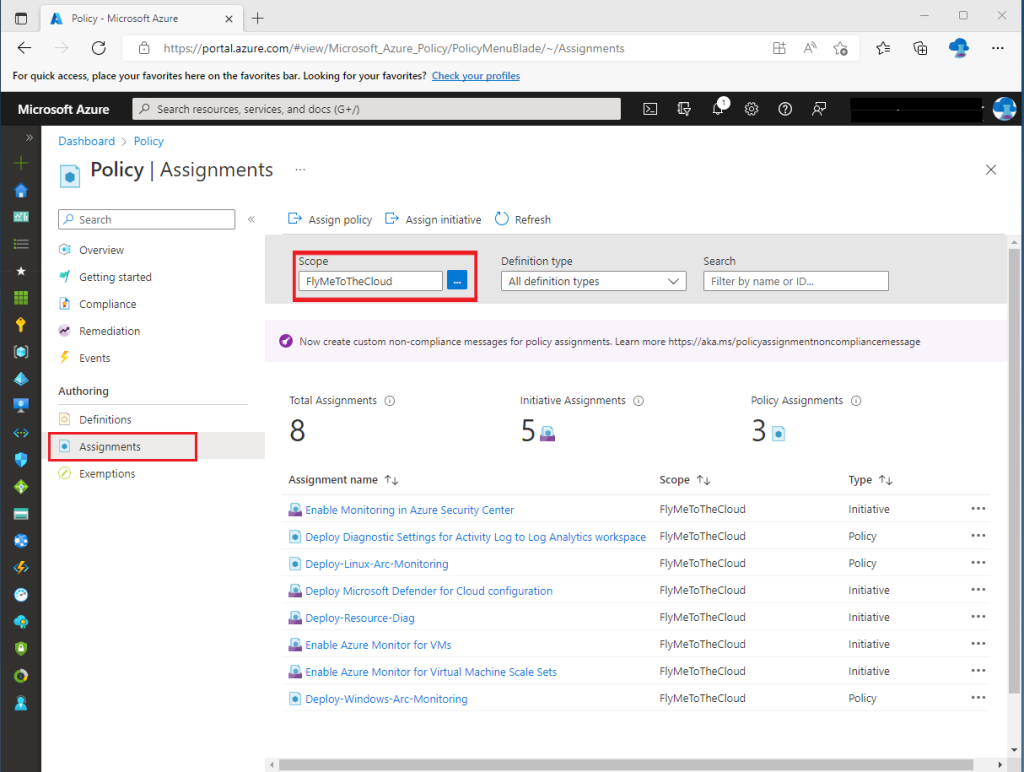Image resolution: width=1024 pixels, height=772 pixels.
Task: Click the Filter by name or ID field
Action: click(x=795, y=281)
